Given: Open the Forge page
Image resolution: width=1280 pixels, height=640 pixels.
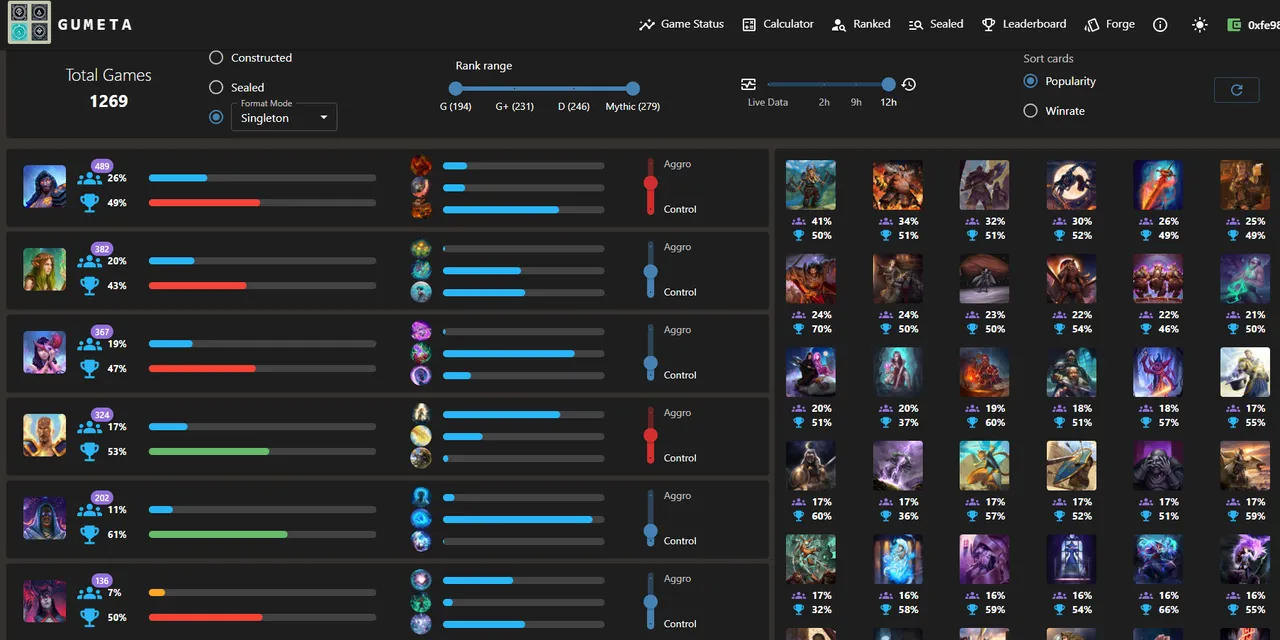Looking at the screenshot, I should click(x=1109, y=24).
